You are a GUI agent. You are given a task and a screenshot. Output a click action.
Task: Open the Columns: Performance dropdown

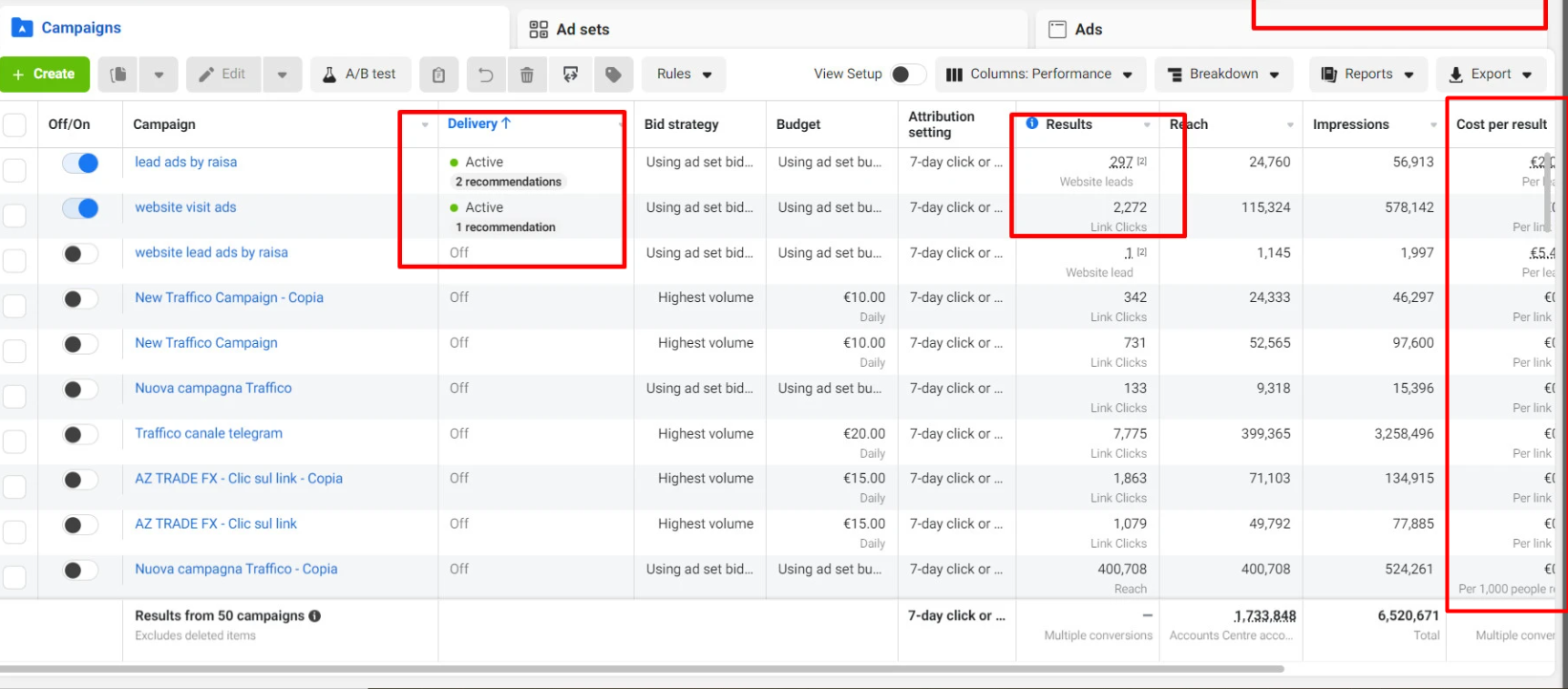point(1040,75)
